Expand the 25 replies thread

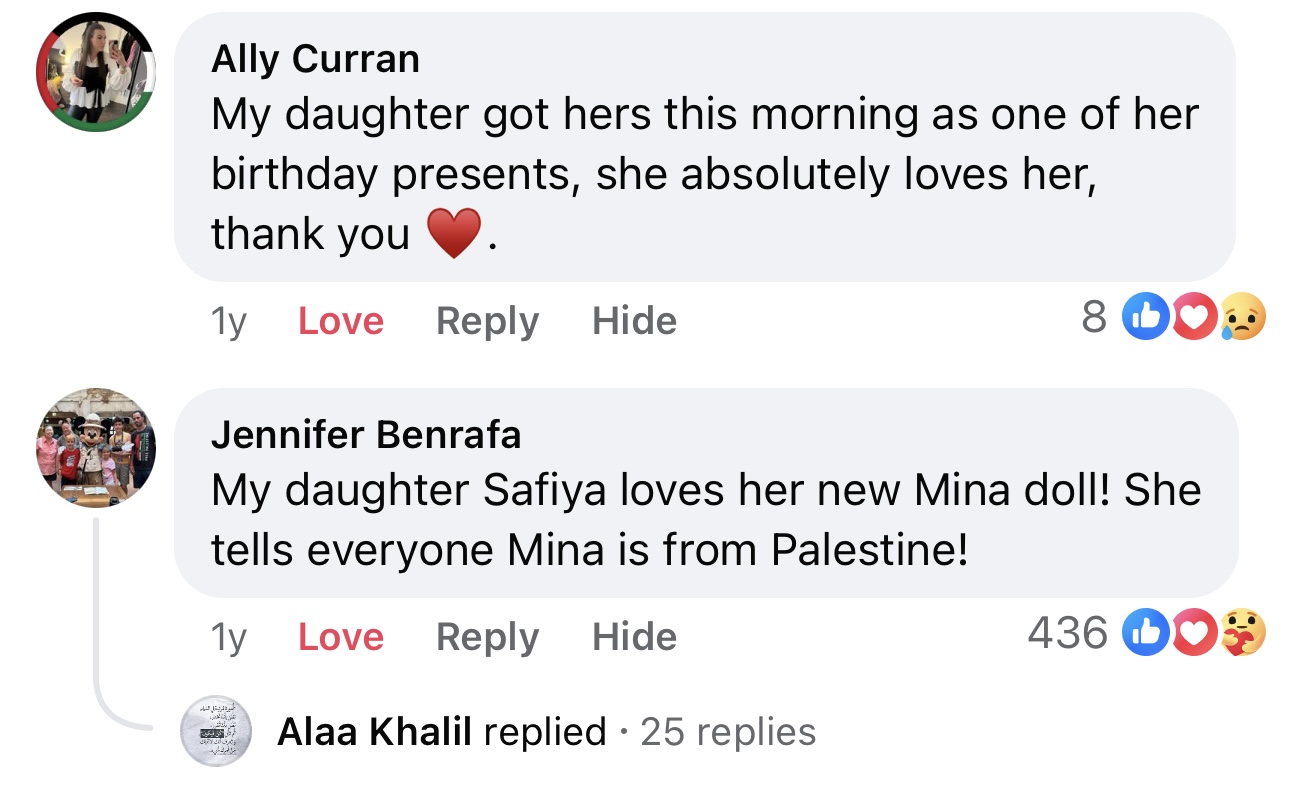pyautogui.click(x=728, y=732)
